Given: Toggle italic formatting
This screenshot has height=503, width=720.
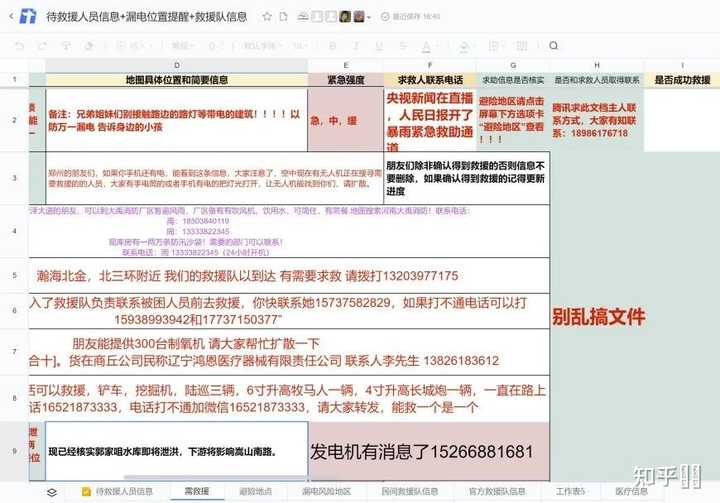Looking at the screenshot, I should click(355, 45).
